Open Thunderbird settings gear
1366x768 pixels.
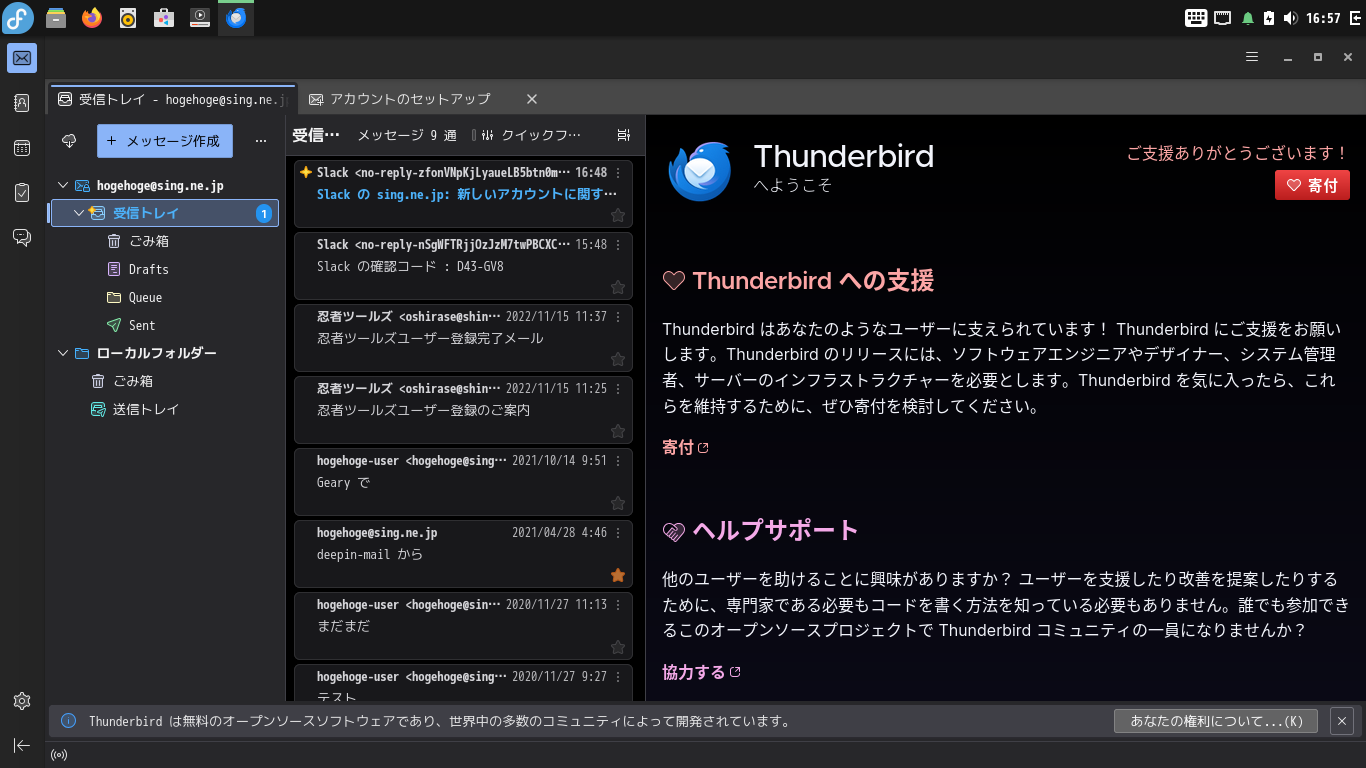point(22,701)
